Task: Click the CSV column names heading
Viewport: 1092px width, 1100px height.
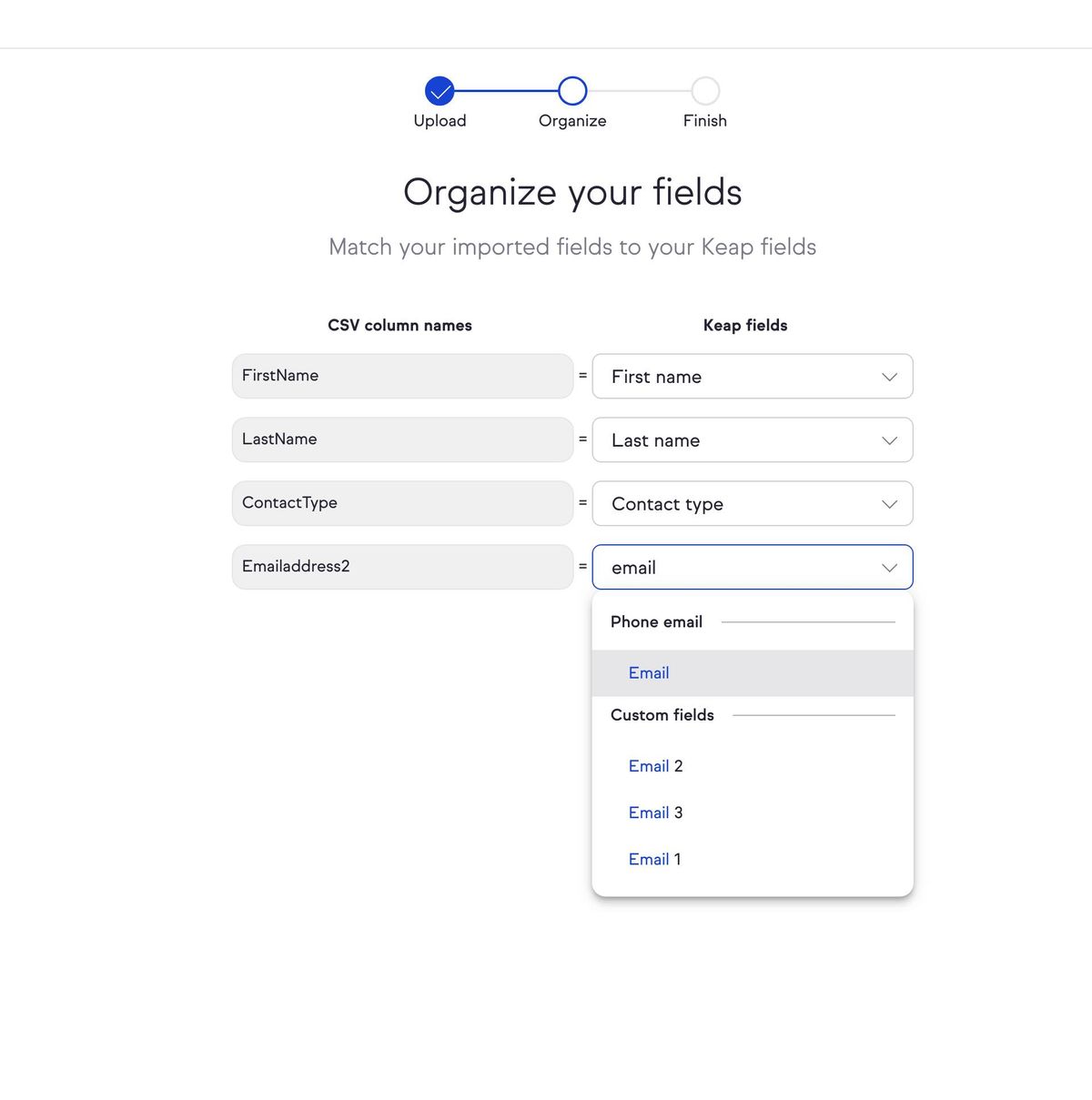Action: 400,326
